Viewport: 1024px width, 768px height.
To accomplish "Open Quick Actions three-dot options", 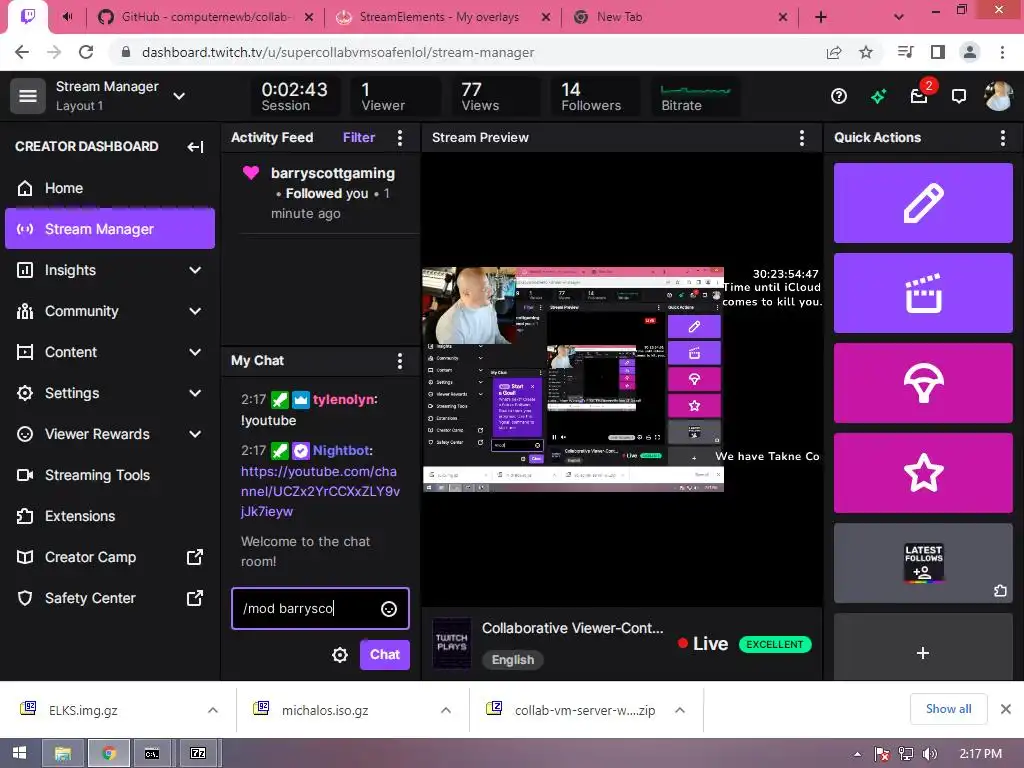I will click(1002, 138).
